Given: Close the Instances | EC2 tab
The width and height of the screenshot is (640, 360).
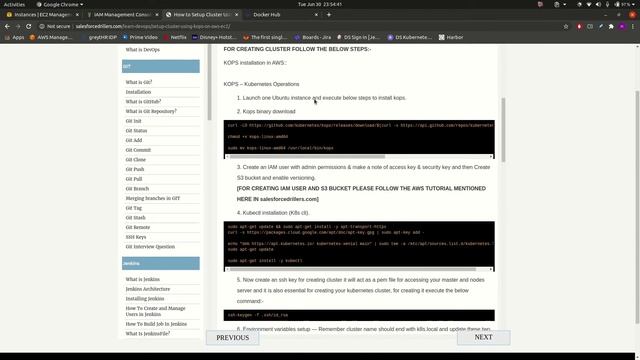Looking at the screenshot, I should [x=77, y=14].
